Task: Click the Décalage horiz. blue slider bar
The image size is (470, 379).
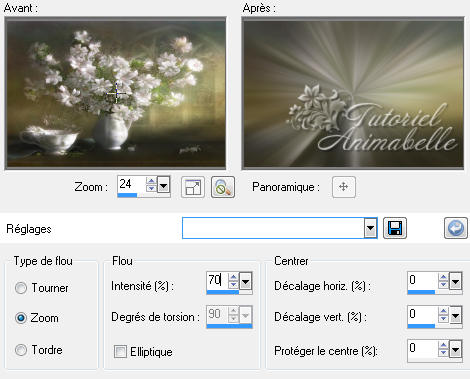Action: pyautogui.click(x=421, y=292)
